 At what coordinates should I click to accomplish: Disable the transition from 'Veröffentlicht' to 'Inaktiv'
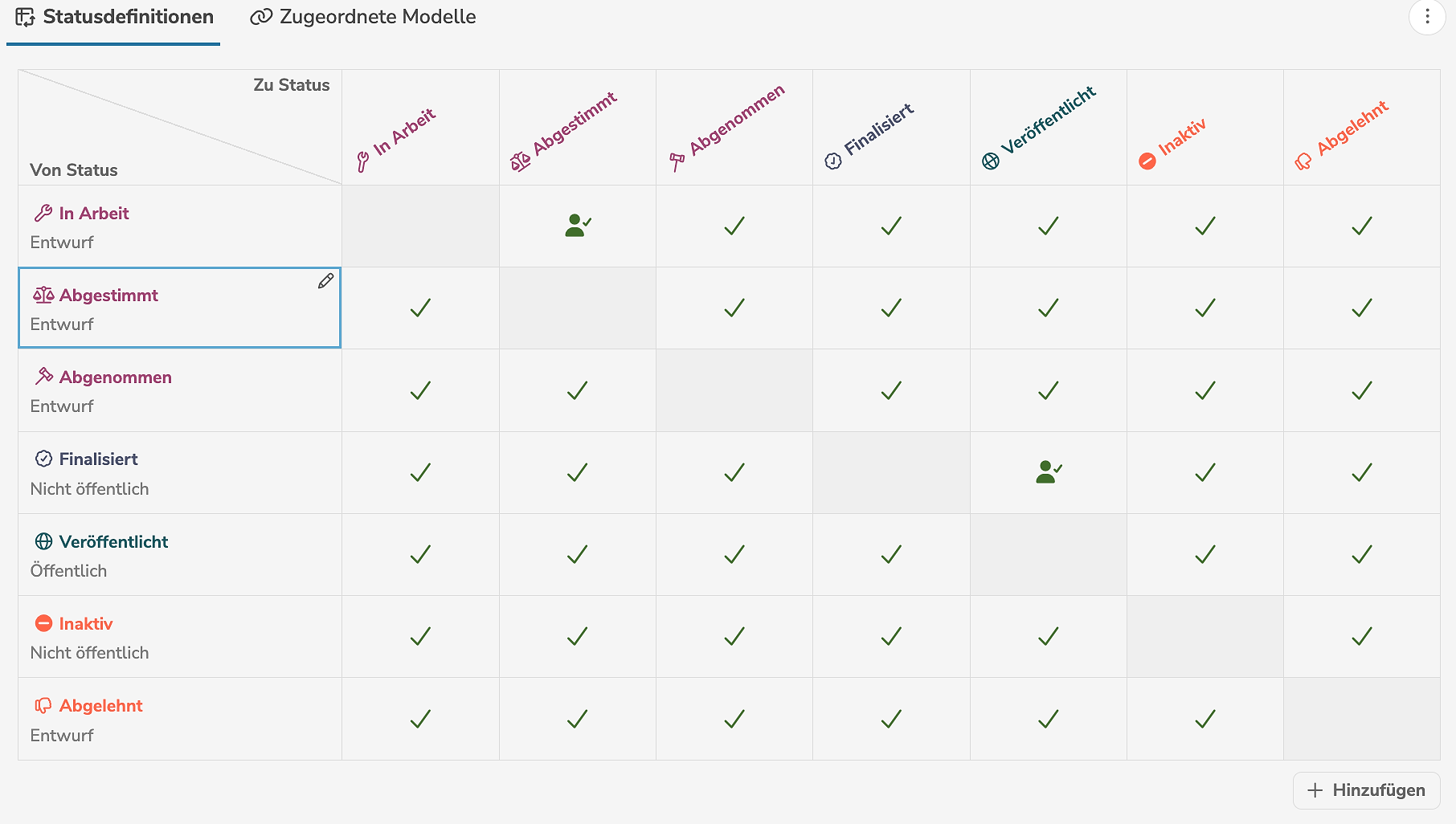(1203, 554)
